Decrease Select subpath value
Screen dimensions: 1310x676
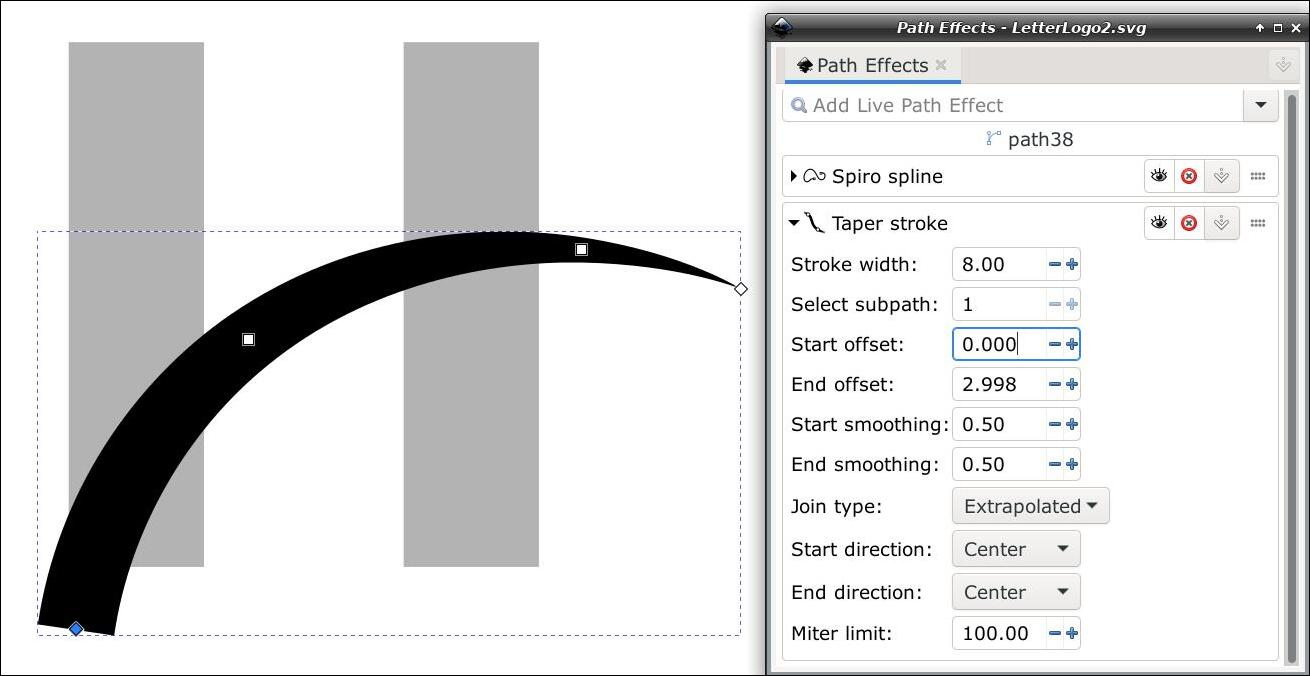(1054, 304)
